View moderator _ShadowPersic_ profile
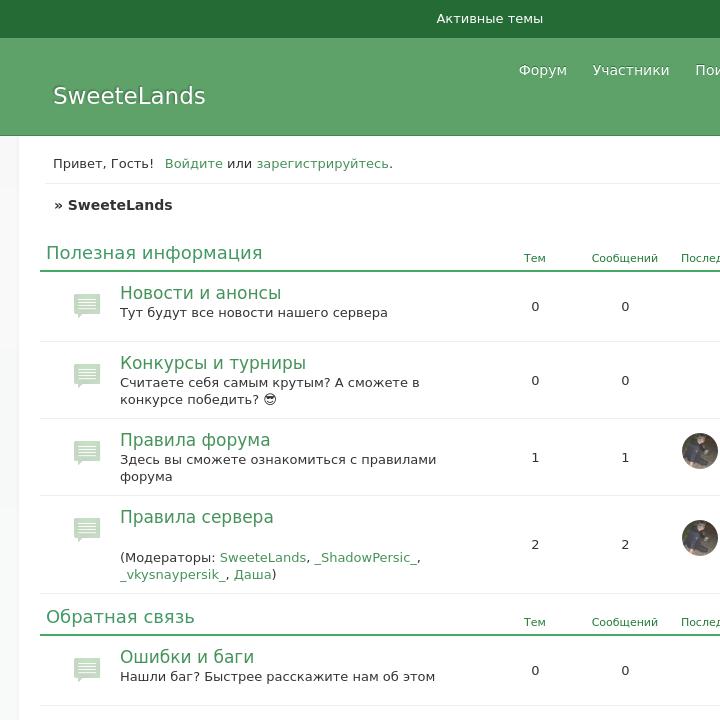 click(366, 557)
